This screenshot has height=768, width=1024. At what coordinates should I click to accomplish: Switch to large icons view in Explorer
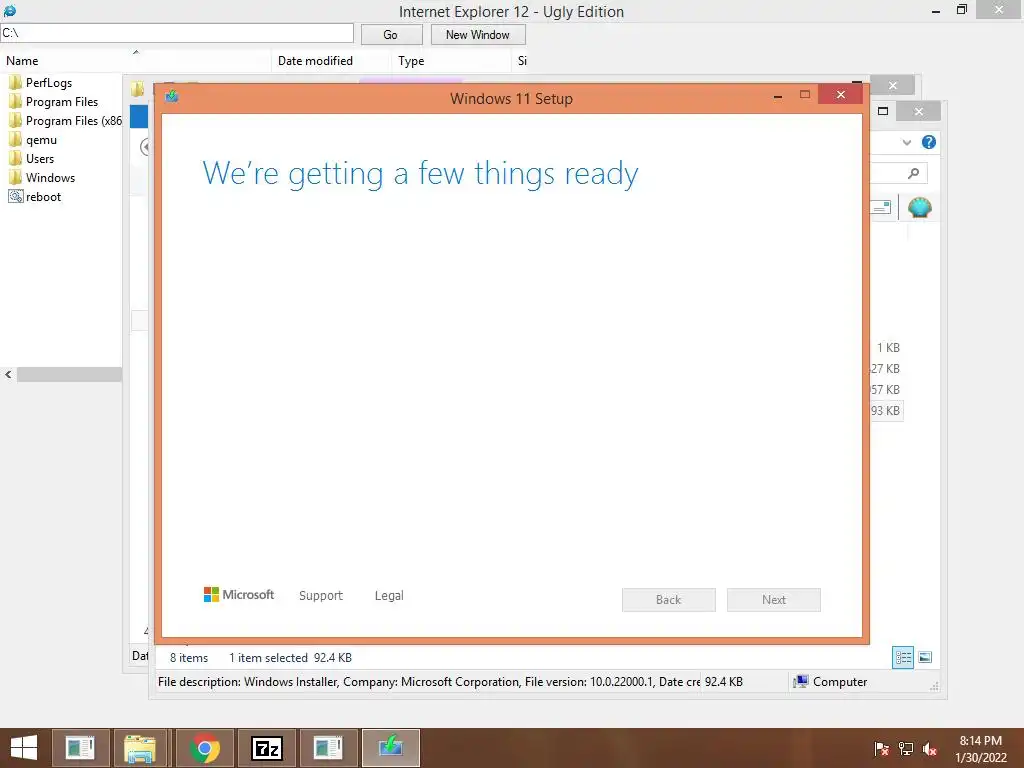point(925,657)
